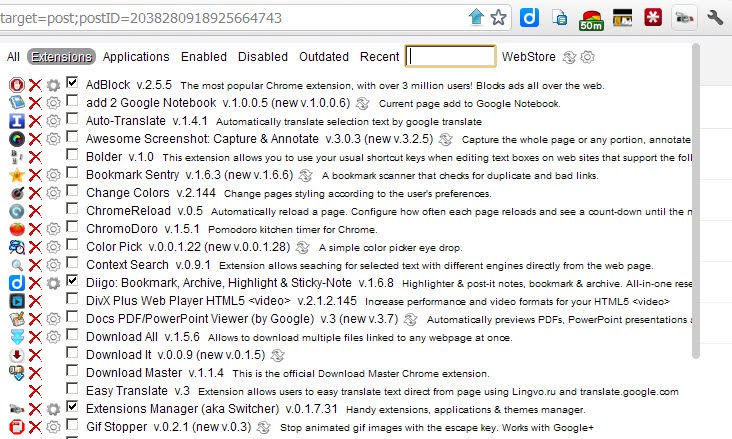Switch to Applications filter

136,57
